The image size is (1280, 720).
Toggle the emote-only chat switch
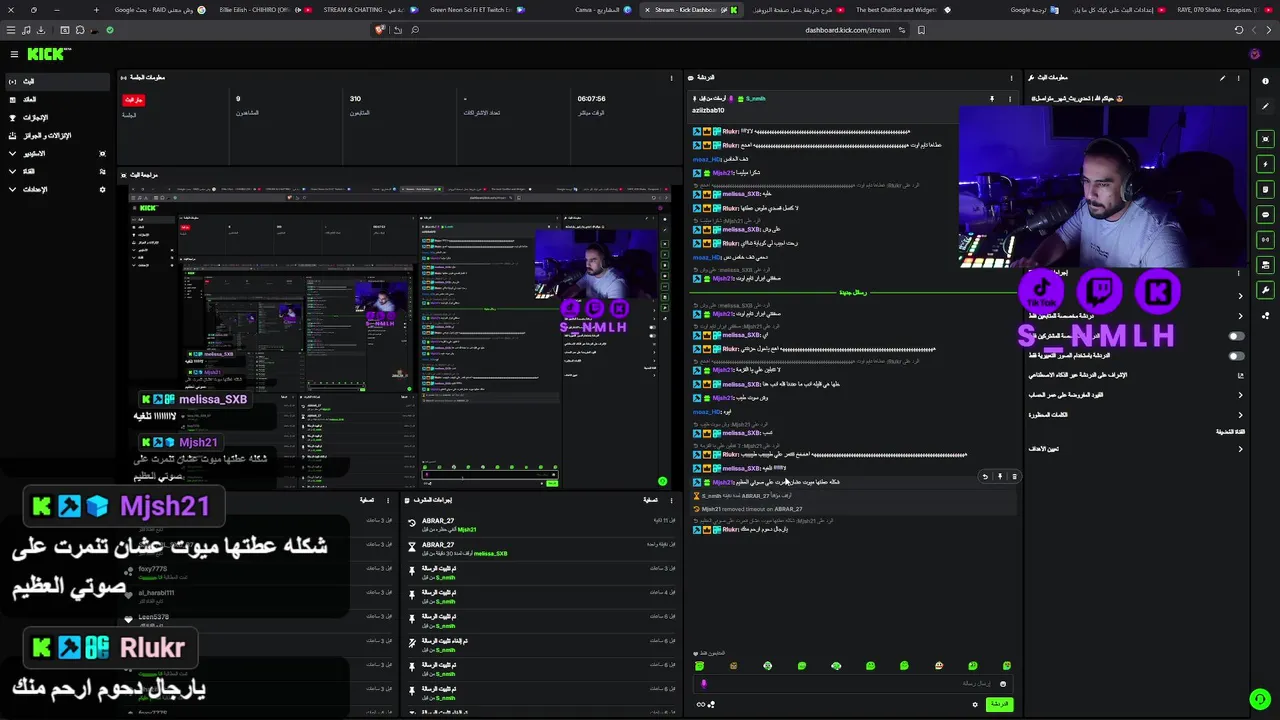pyautogui.click(x=1237, y=356)
